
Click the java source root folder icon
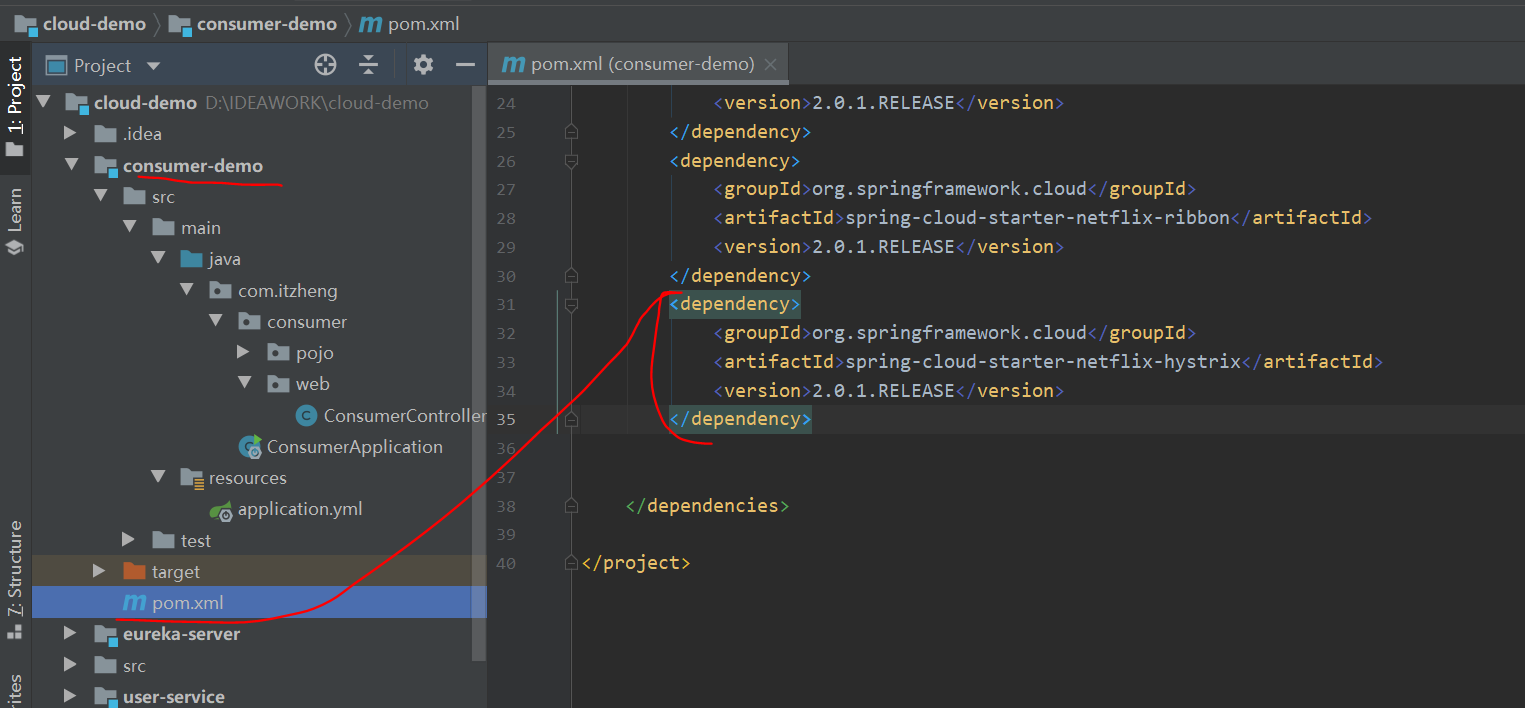click(x=191, y=259)
